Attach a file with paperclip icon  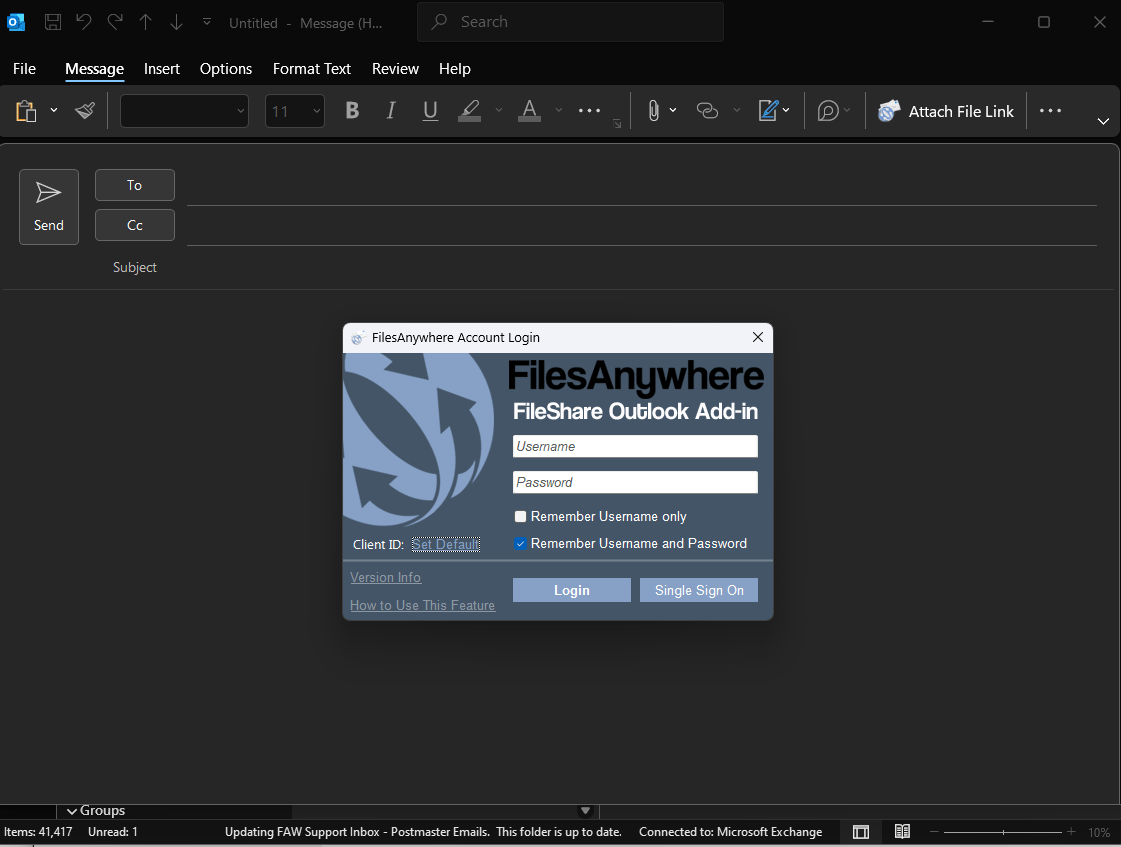653,111
